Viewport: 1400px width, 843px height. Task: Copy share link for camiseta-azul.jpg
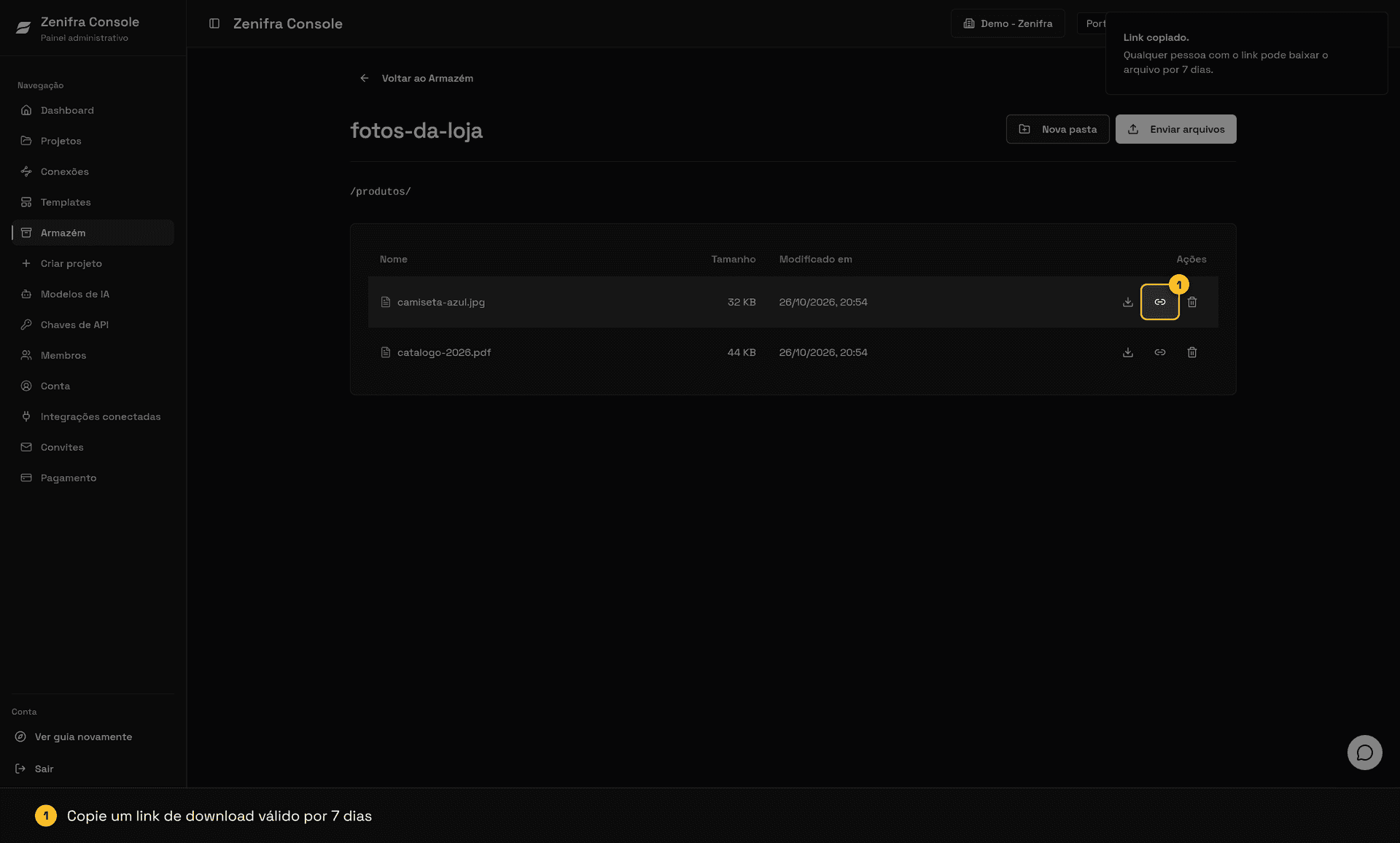1160,302
